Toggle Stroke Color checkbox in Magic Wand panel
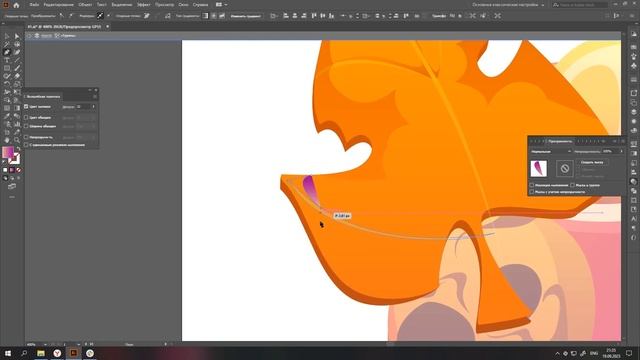 (x=26, y=117)
